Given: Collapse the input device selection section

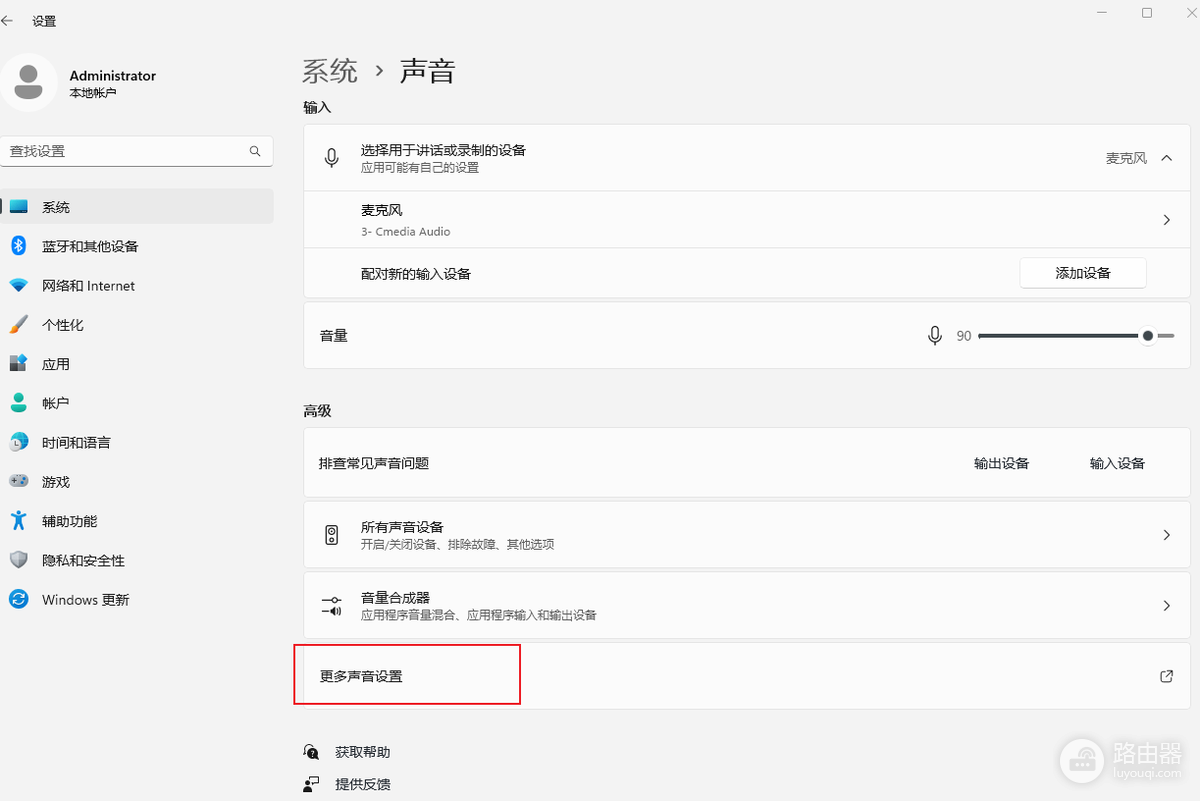Looking at the screenshot, I should pyautogui.click(x=1166, y=158).
